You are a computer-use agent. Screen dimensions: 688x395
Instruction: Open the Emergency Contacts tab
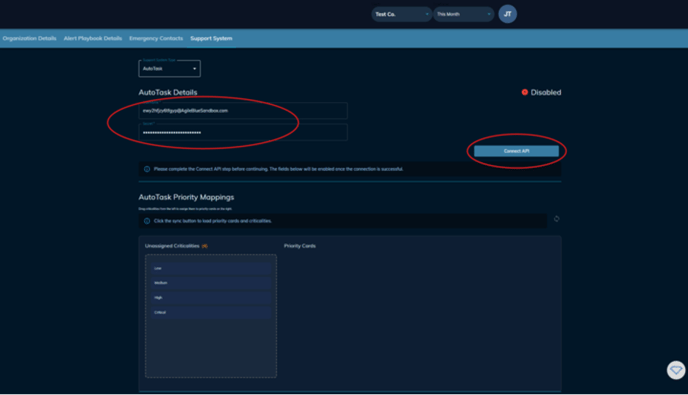click(x=156, y=38)
